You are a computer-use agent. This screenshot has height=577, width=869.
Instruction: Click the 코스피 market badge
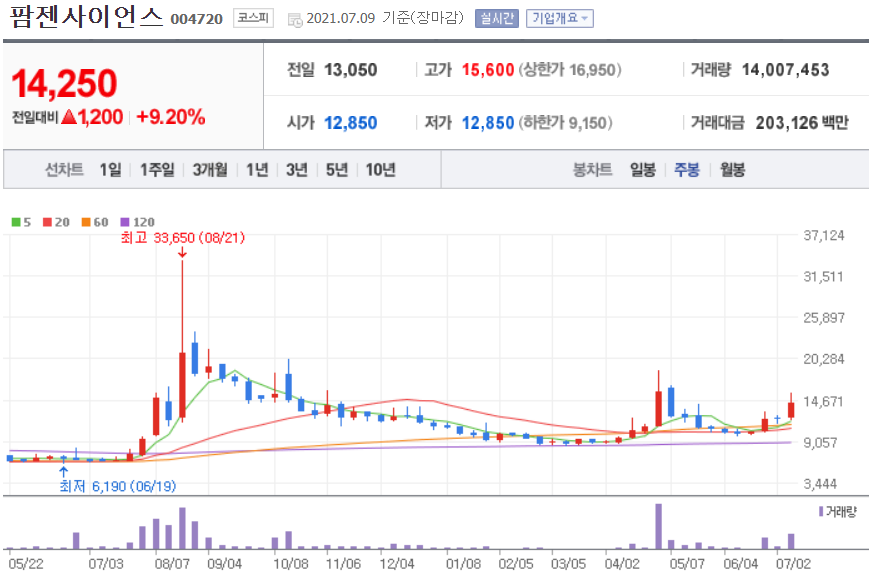point(253,18)
